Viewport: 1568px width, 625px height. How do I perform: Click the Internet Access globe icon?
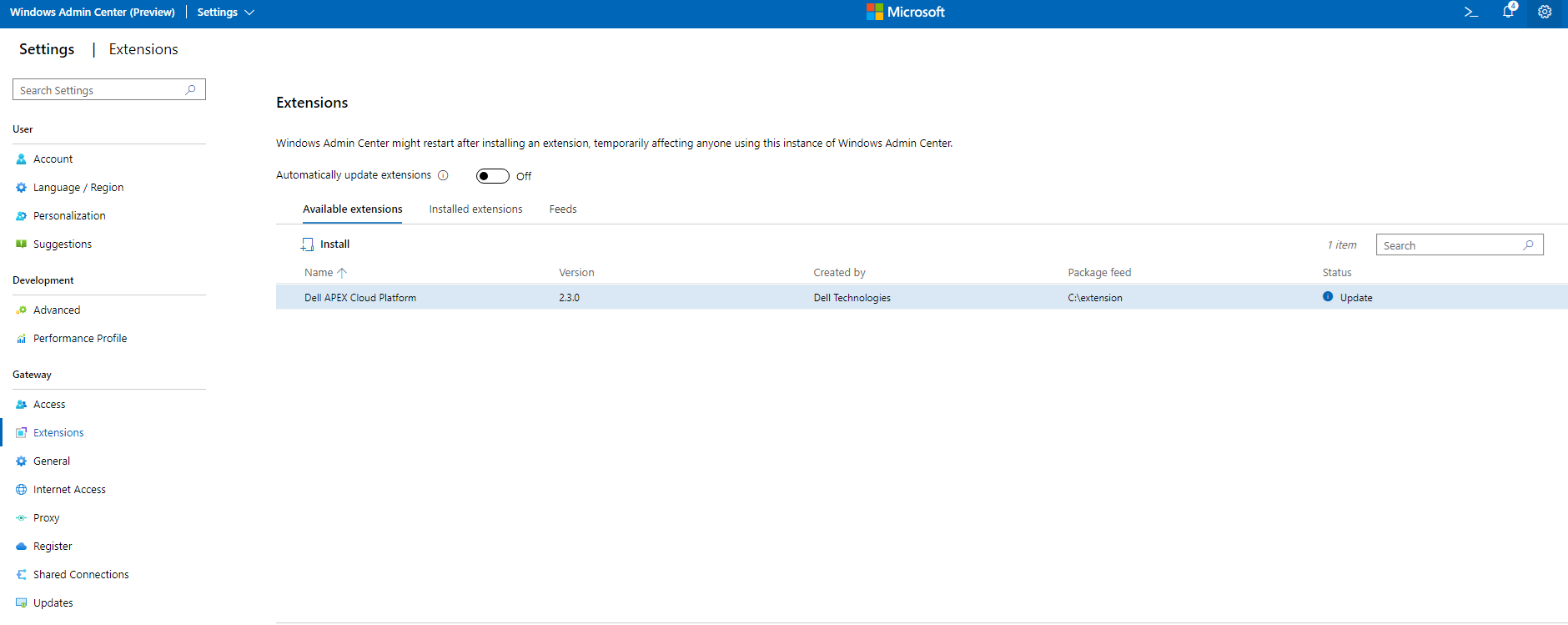pos(22,490)
